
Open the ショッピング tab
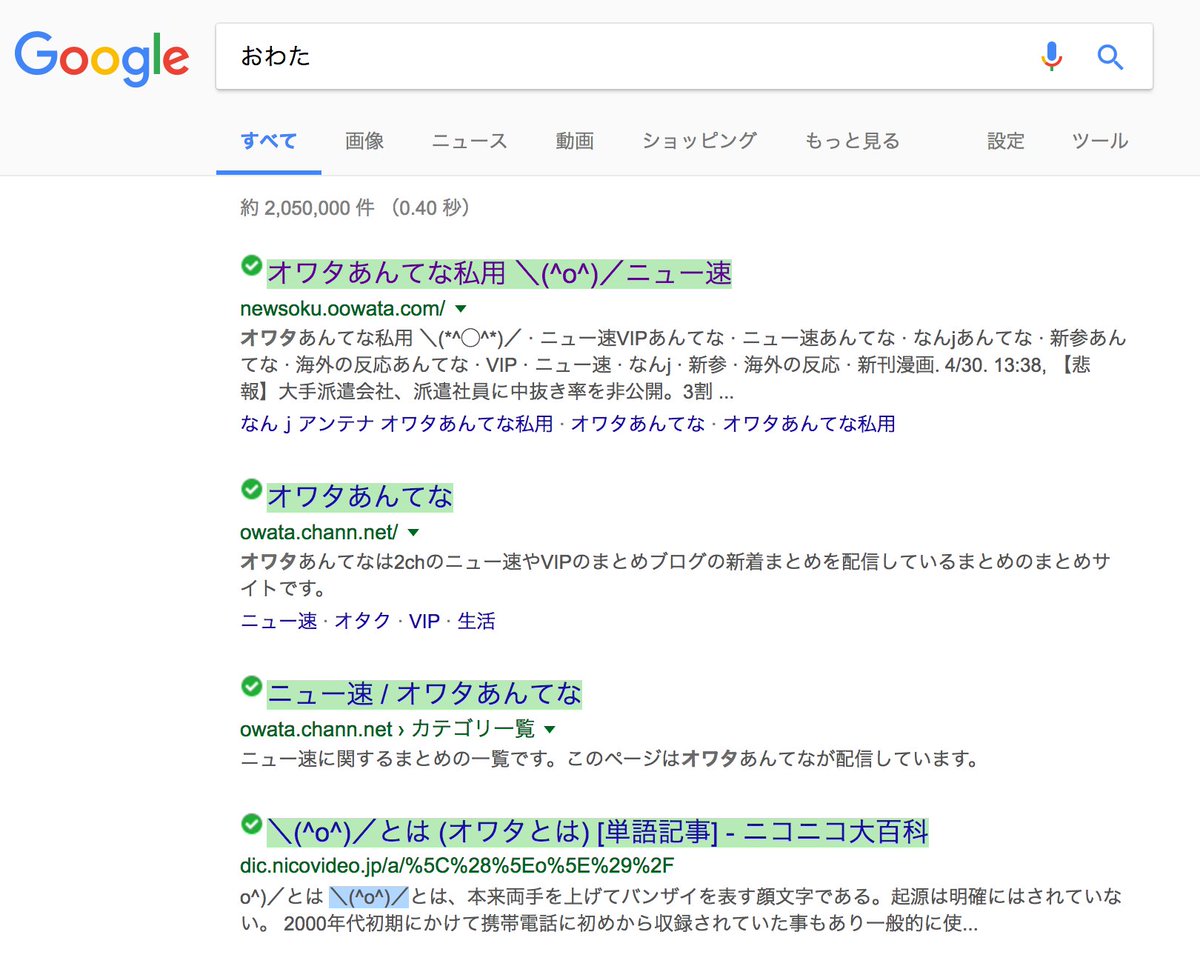(699, 141)
